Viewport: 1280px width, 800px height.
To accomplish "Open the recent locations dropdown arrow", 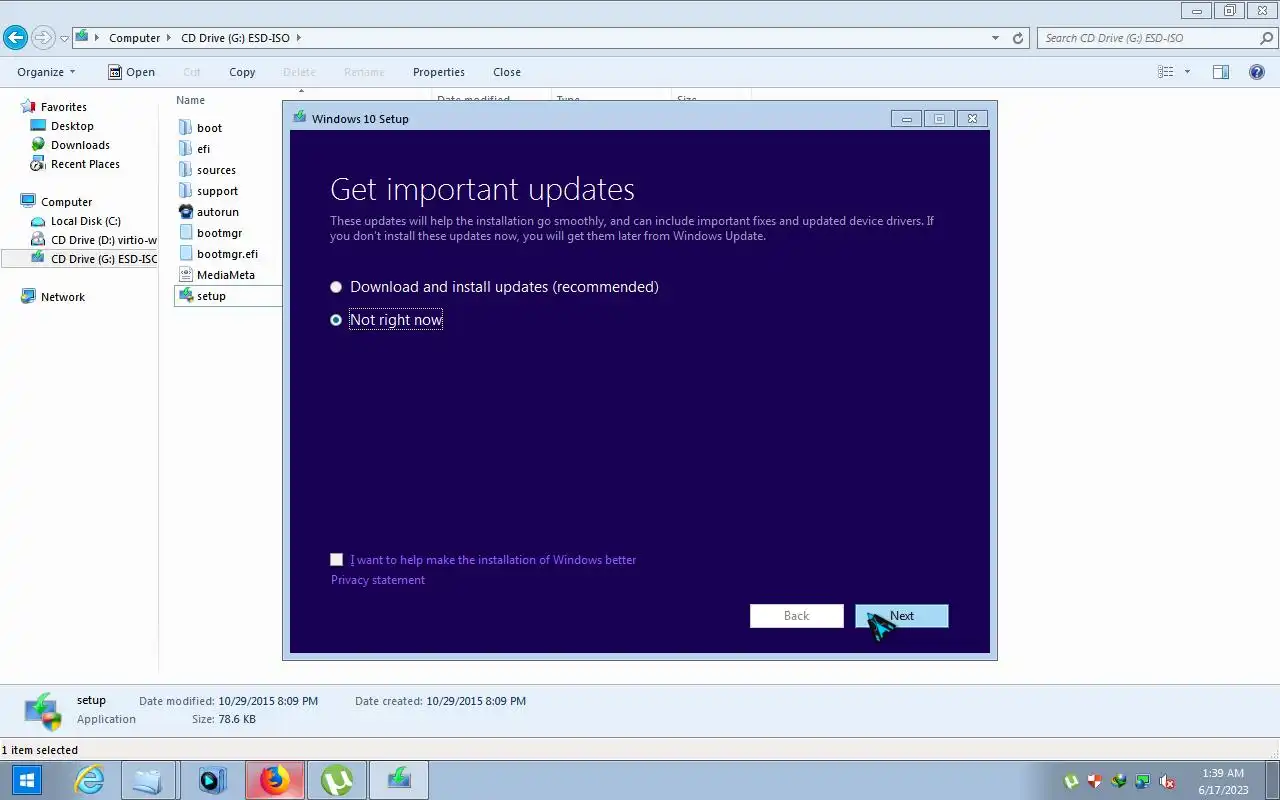I will pos(64,39).
